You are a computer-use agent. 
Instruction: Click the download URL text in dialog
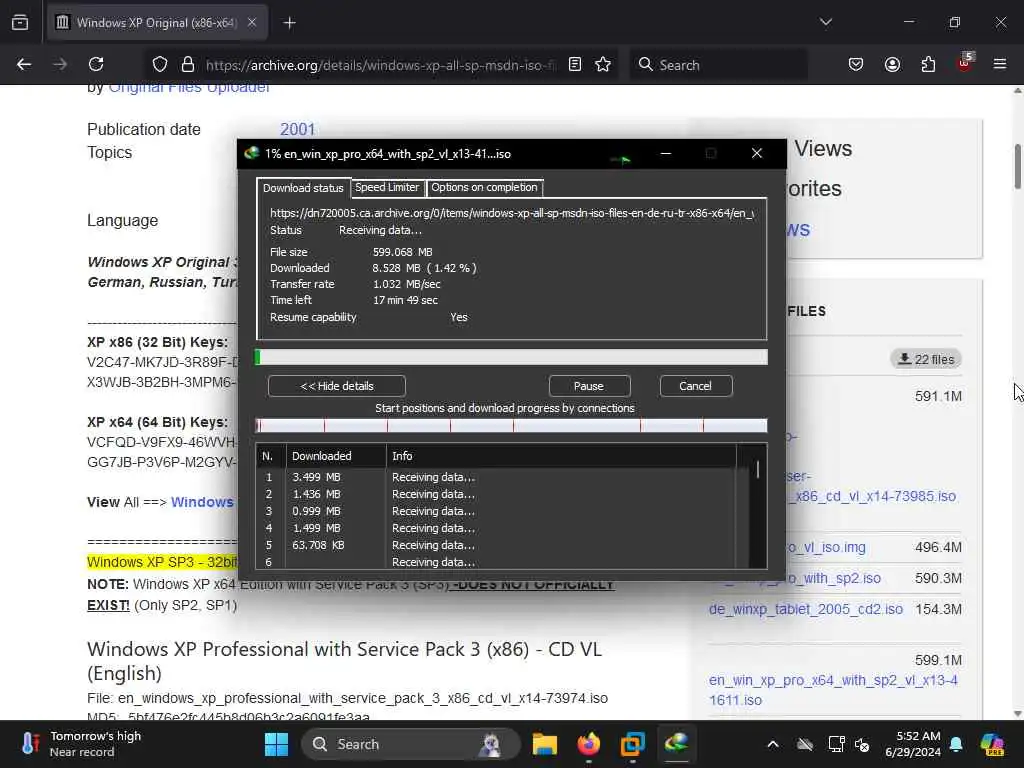click(x=512, y=213)
